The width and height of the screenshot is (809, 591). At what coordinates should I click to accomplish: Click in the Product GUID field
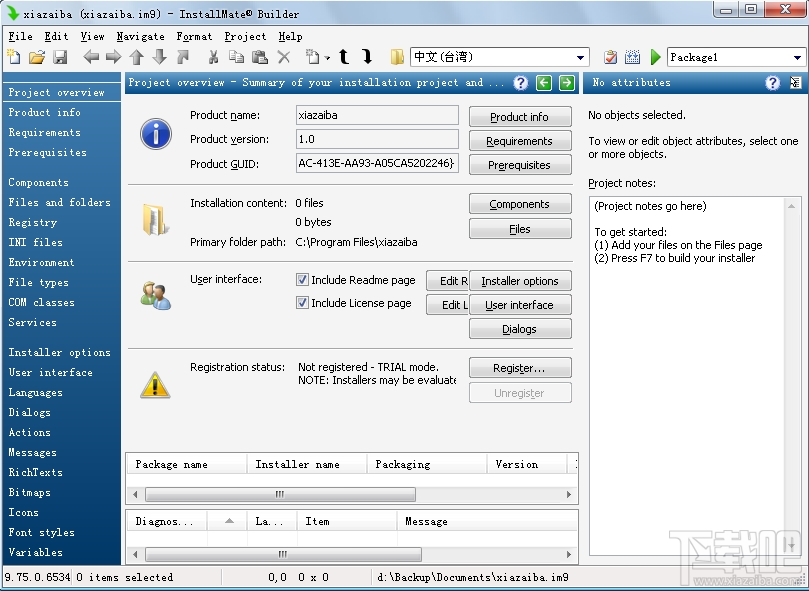click(x=377, y=164)
